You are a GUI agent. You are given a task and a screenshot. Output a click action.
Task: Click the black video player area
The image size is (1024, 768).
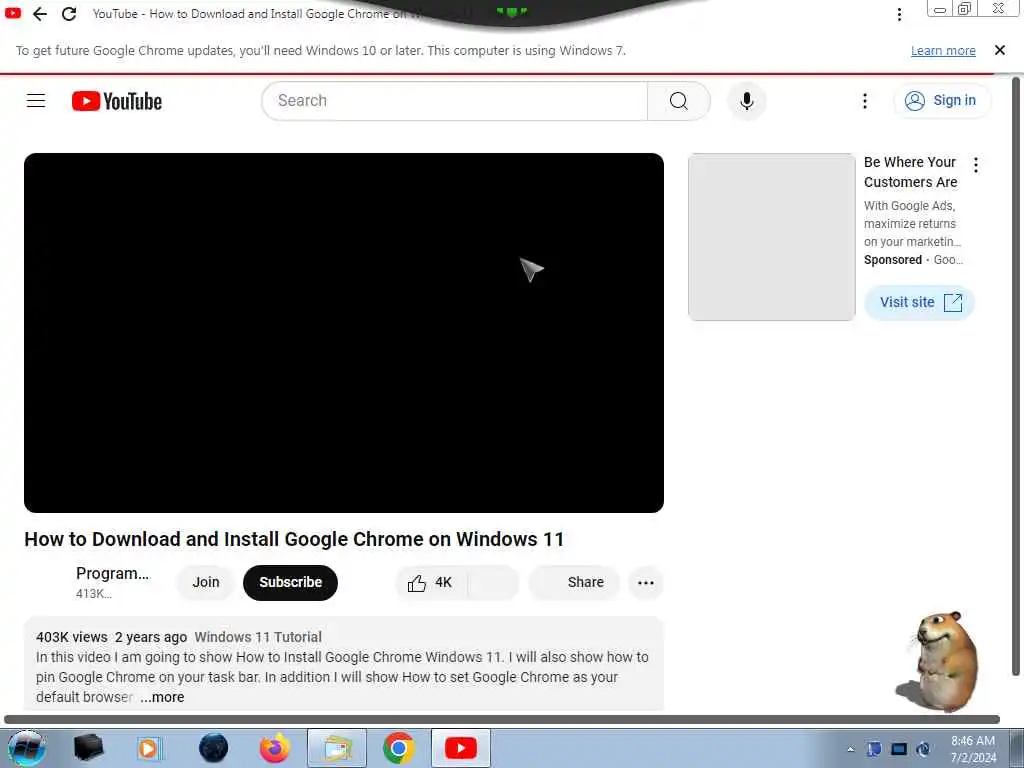344,332
